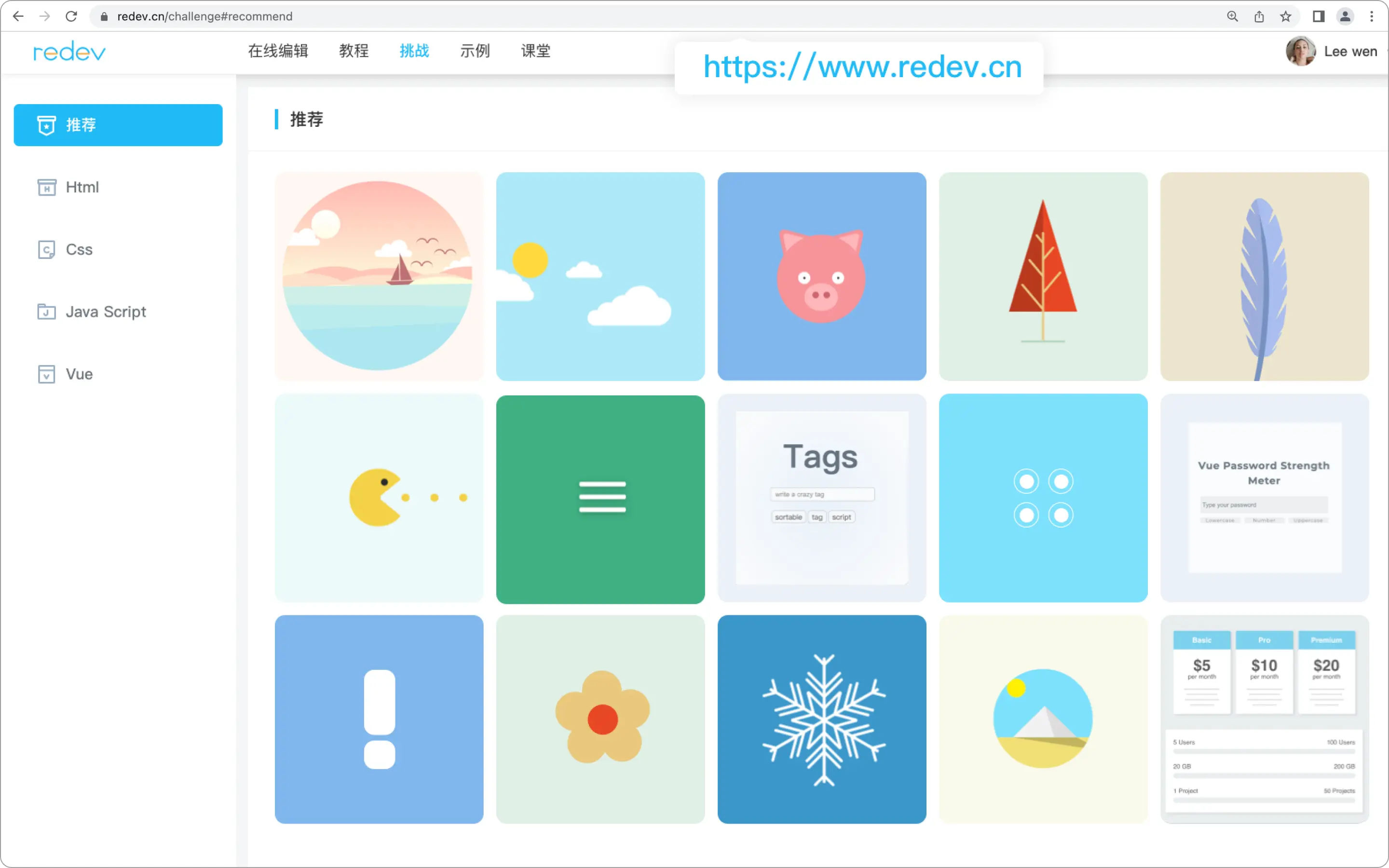Bookmark this page with star icon
The width and height of the screenshot is (1389, 868).
click(x=1286, y=16)
